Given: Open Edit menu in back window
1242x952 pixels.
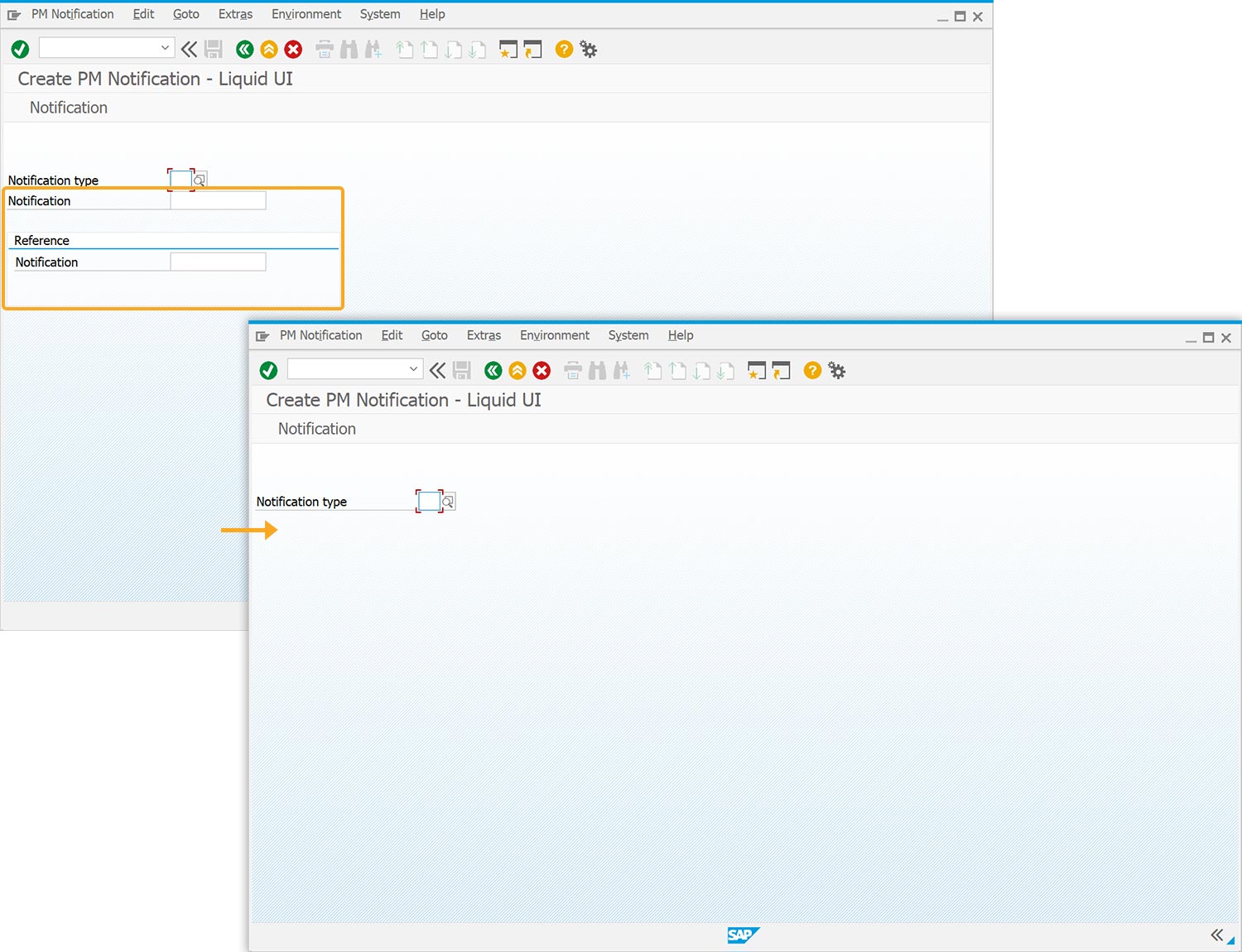Looking at the screenshot, I should tap(143, 14).
